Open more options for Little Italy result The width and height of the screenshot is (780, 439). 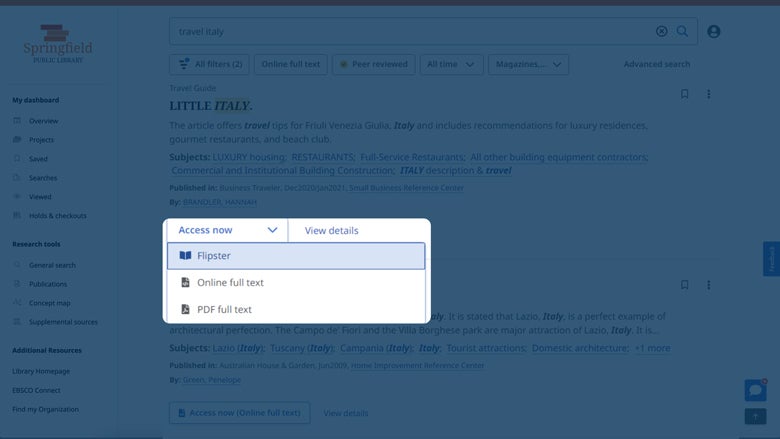click(708, 94)
